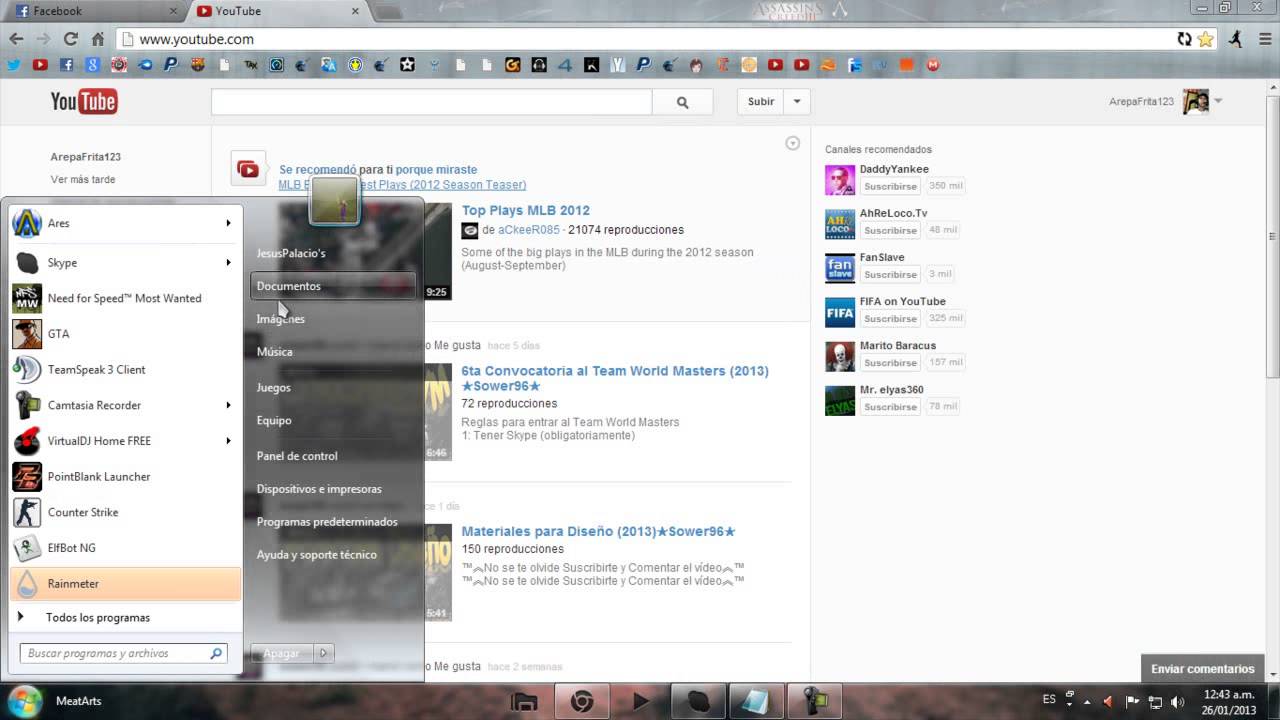Open the dropdown arrow beside Subir
Screen dimensions: 1280x720
pyautogui.click(x=797, y=101)
